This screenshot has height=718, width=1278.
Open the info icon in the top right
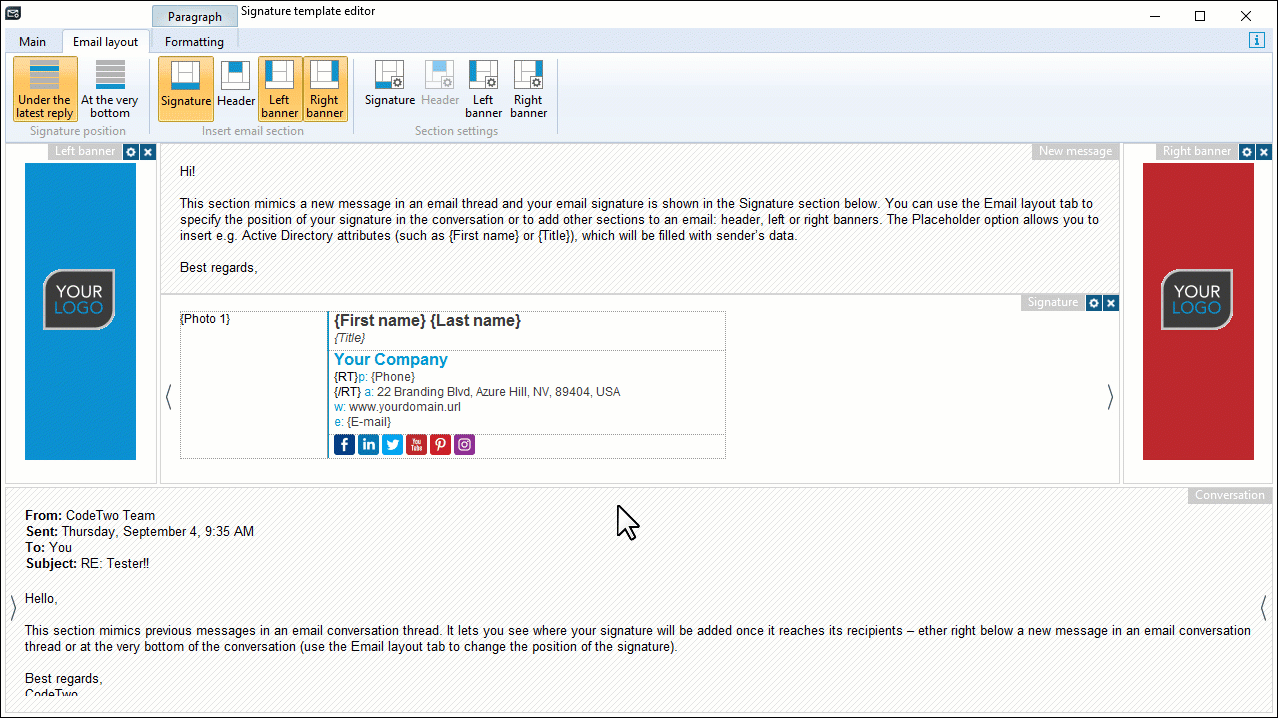tap(1256, 40)
